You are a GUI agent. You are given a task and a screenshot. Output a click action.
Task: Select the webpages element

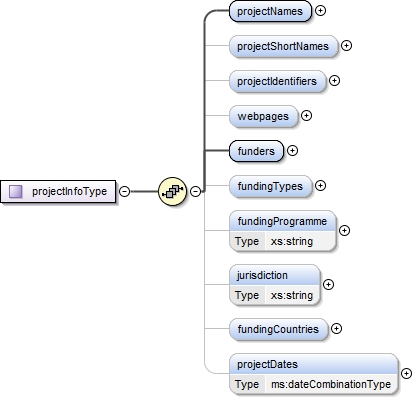[x=263, y=116]
